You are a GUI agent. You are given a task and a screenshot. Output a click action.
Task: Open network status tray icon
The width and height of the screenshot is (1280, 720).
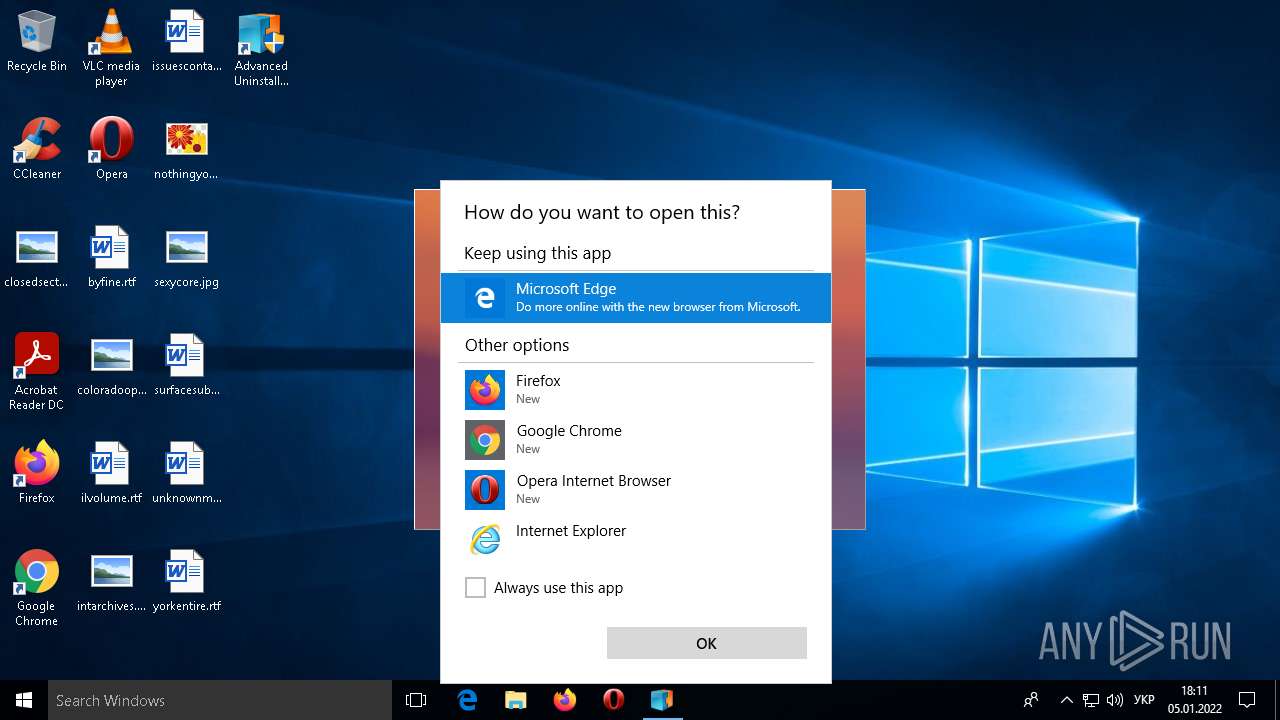1091,700
